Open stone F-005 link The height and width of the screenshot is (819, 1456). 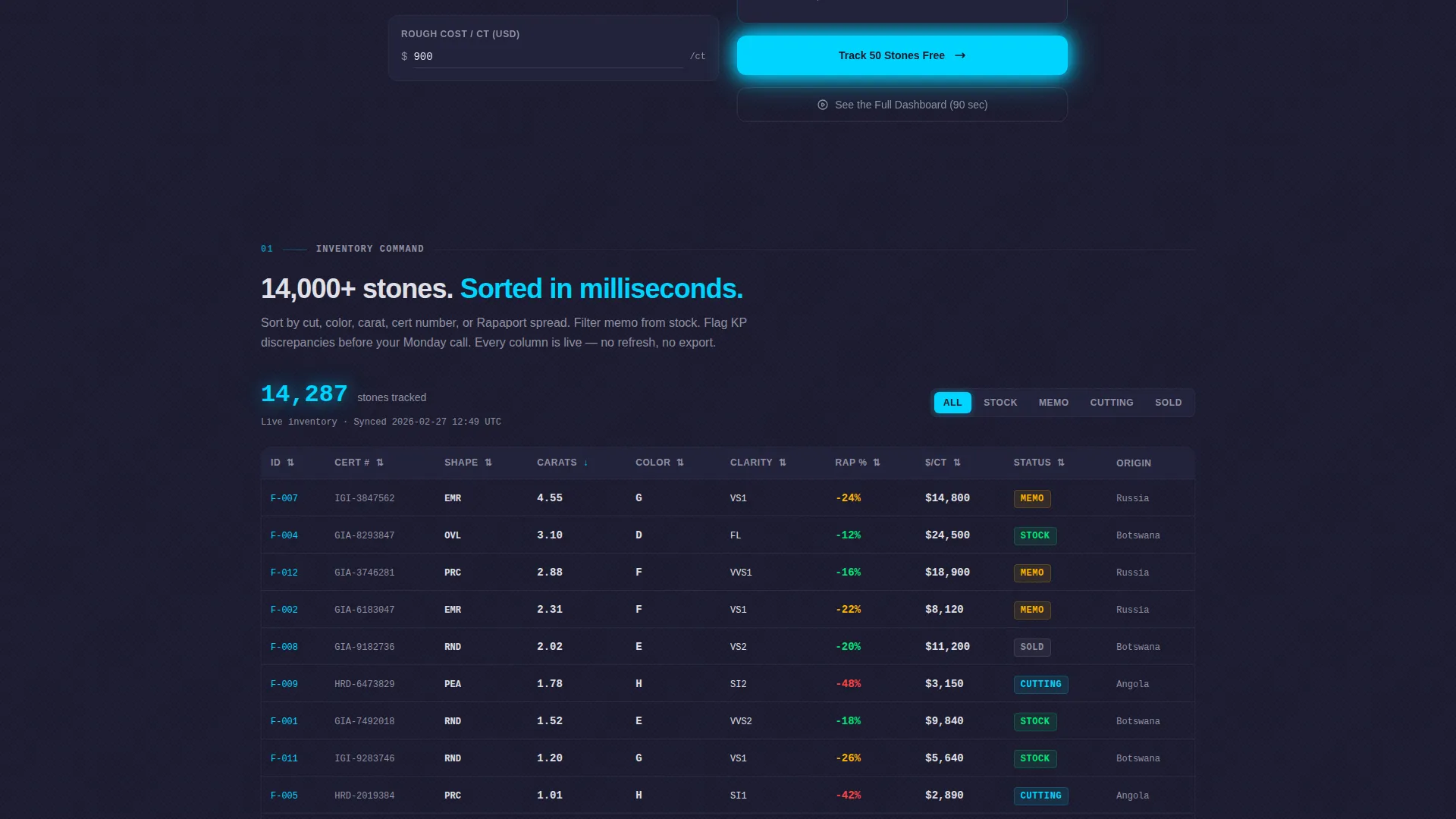(284, 795)
